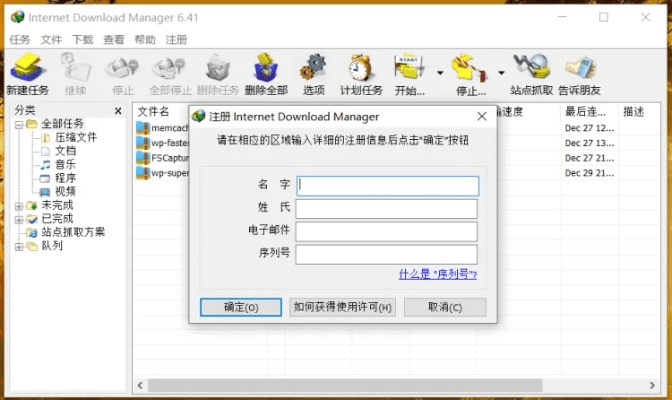The height and width of the screenshot is (400, 672).
Task: Open the 注册 menu
Action: tap(176, 40)
